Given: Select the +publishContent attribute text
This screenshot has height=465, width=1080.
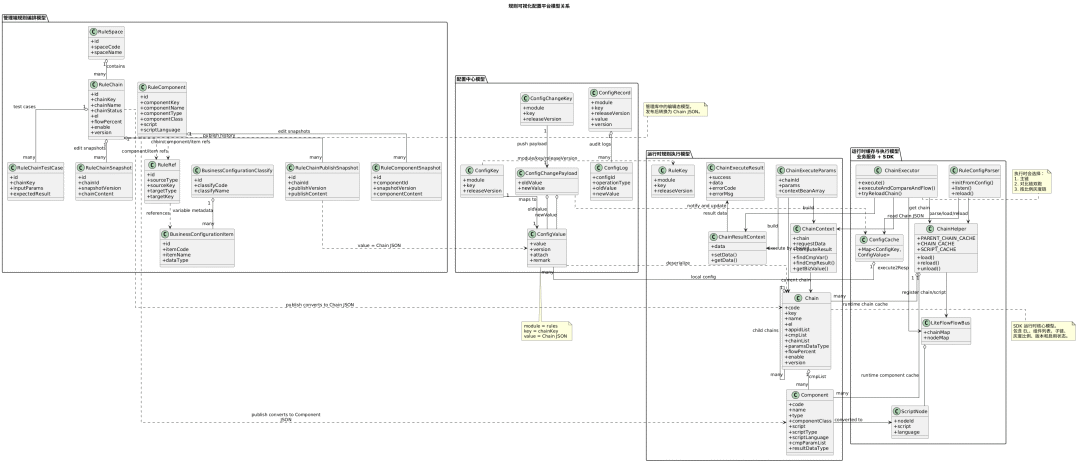Looking at the screenshot, I should pos(309,194).
